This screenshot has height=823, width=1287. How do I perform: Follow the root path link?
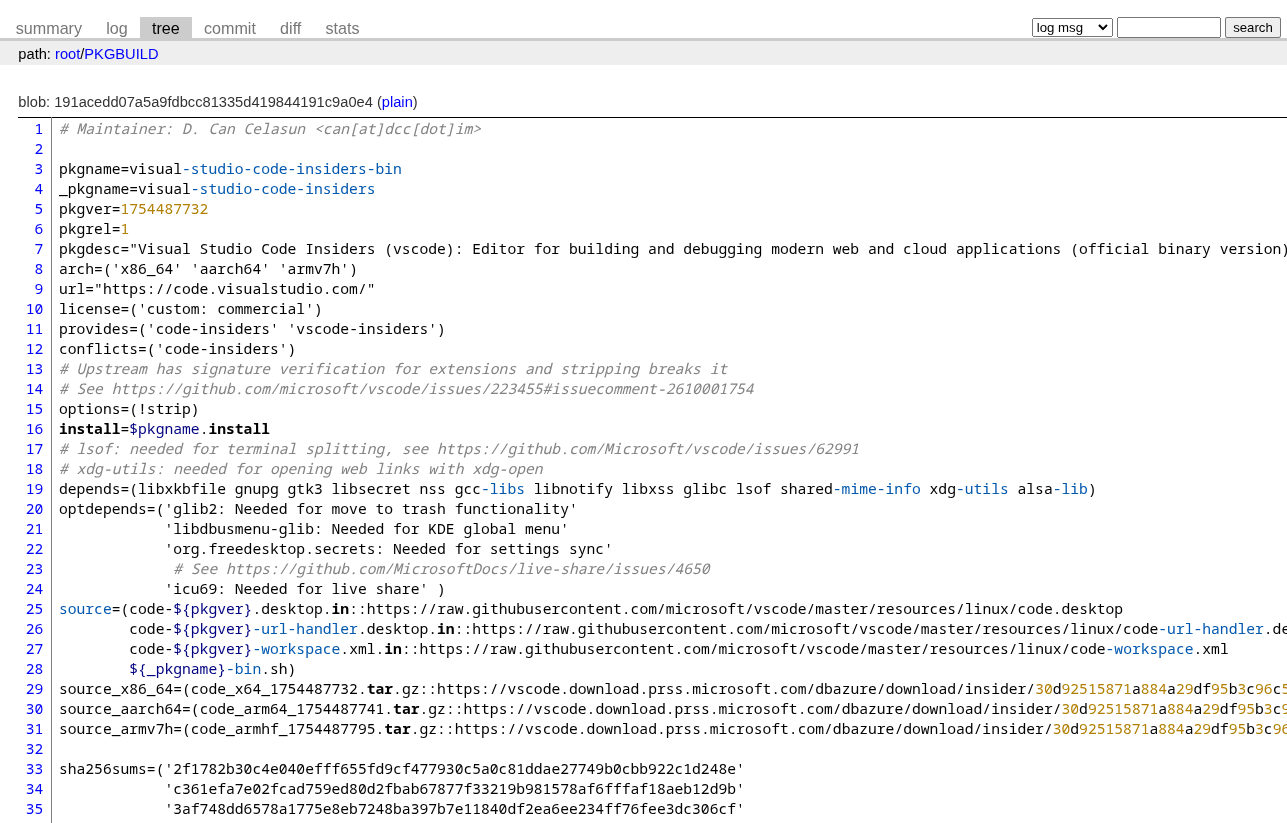coord(67,54)
